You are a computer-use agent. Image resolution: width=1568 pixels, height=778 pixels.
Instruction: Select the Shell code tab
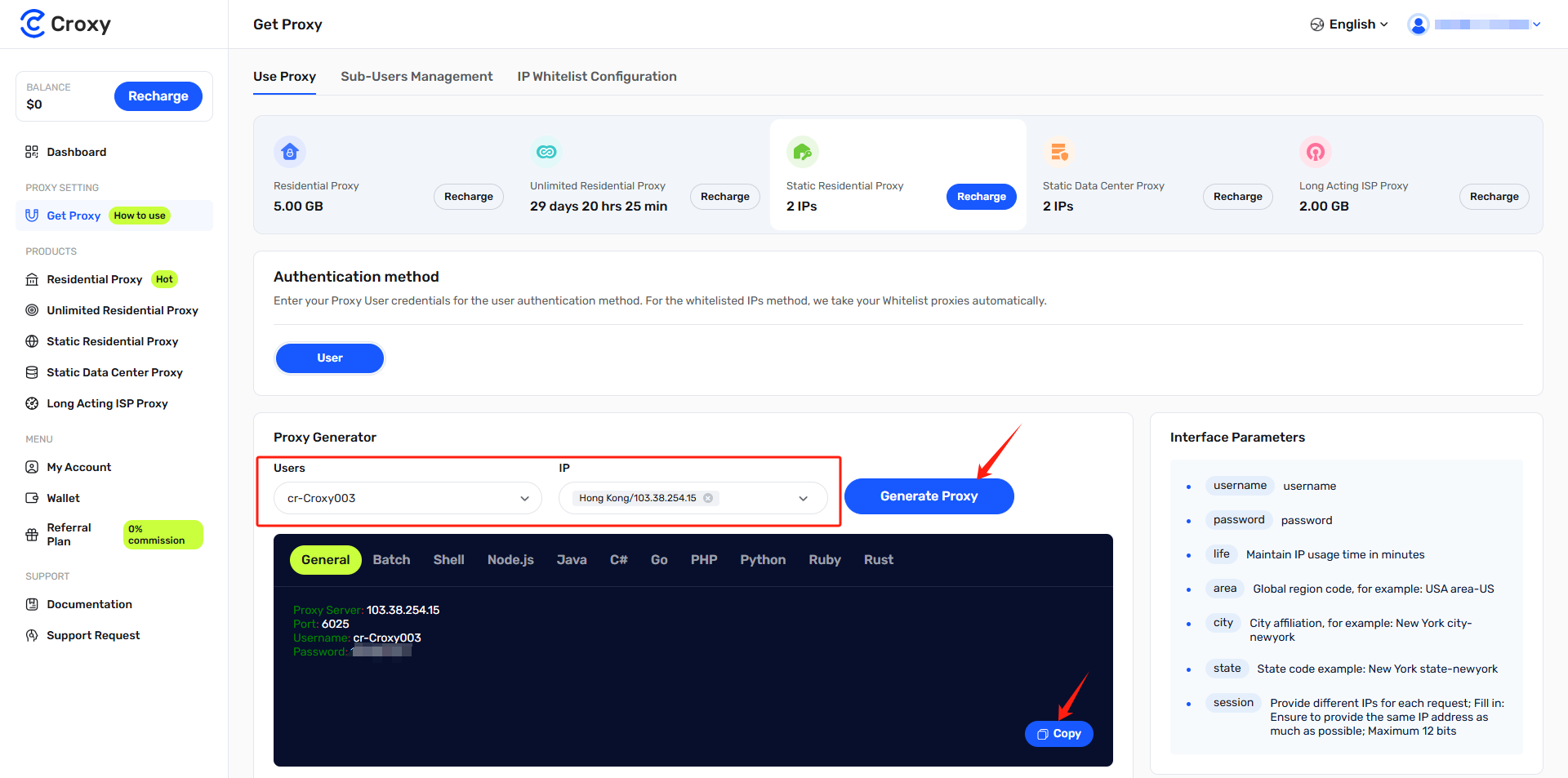click(448, 560)
